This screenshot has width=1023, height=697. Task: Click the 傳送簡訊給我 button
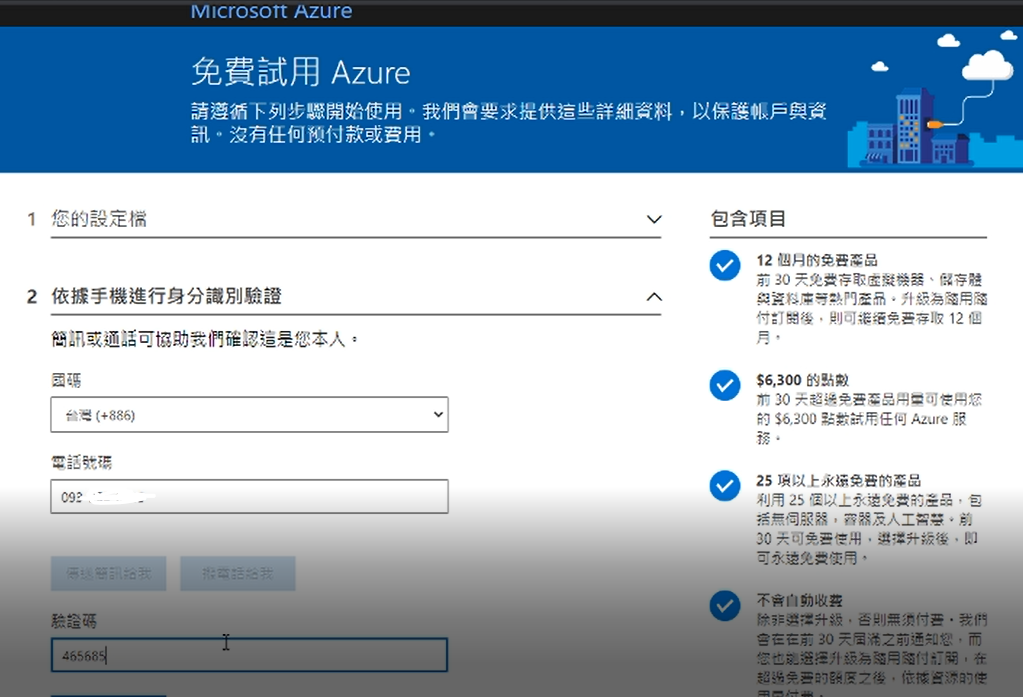point(108,574)
